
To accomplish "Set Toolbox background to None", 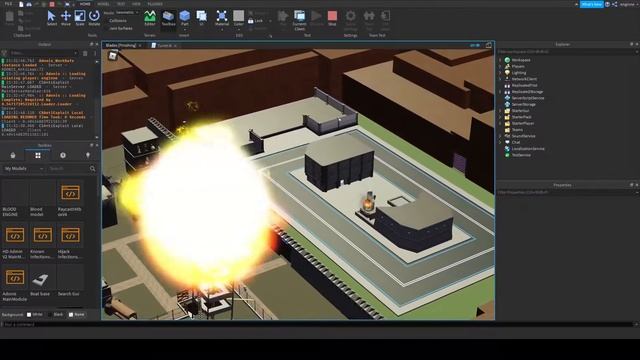I will click(76, 315).
